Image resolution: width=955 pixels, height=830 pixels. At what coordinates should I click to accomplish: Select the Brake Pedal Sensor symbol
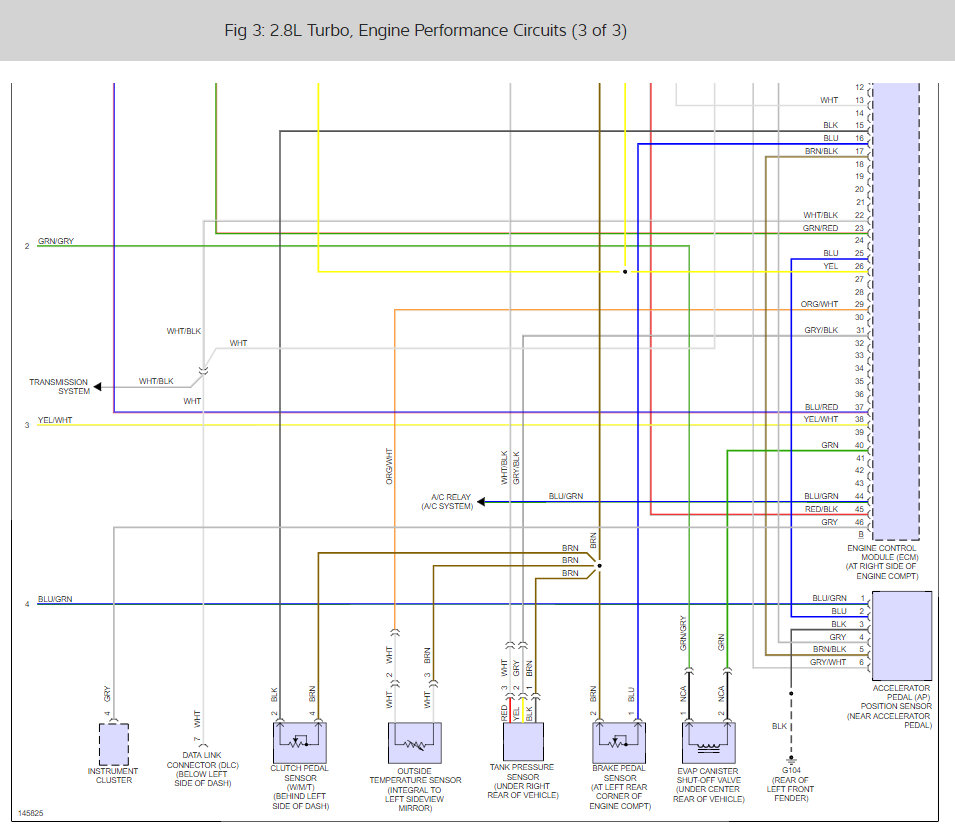click(x=619, y=742)
